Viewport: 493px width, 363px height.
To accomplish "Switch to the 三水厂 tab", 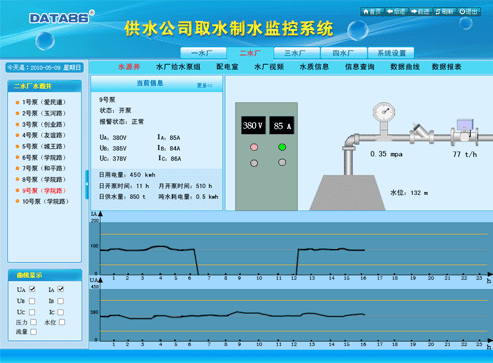I will (x=297, y=53).
